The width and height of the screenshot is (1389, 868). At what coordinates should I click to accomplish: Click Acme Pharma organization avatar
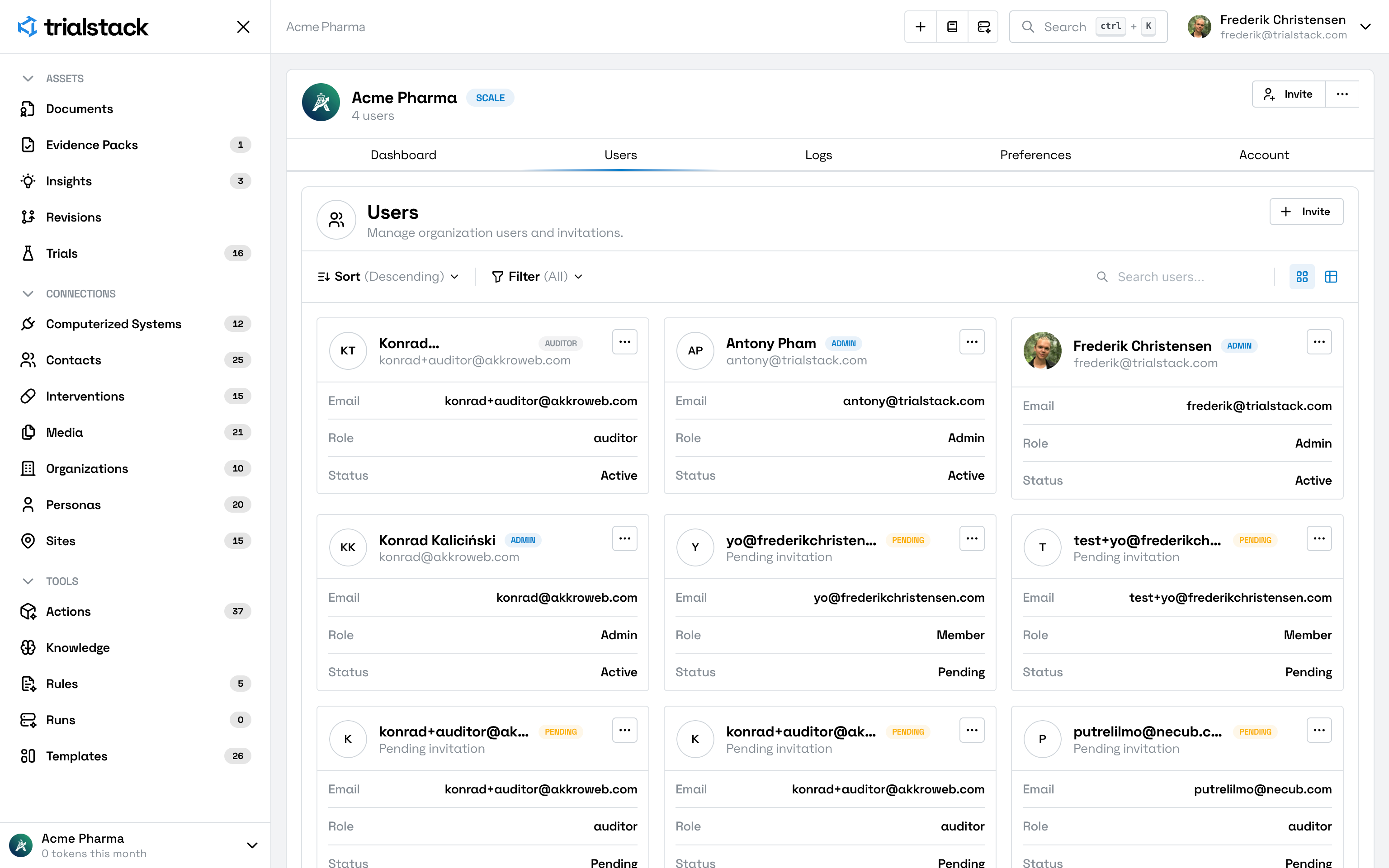[x=321, y=102]
